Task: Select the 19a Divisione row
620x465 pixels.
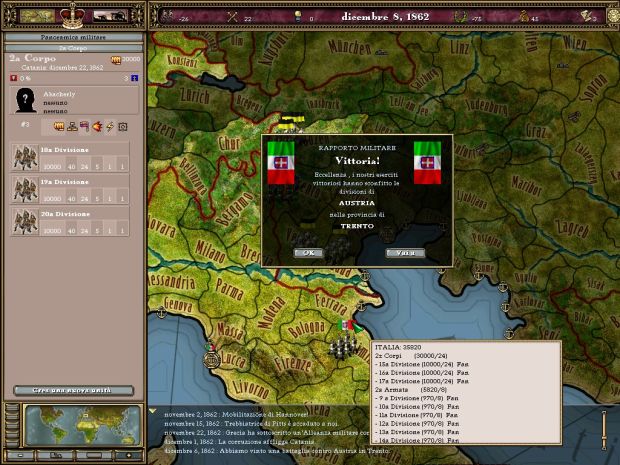Action: coord(70,189)
